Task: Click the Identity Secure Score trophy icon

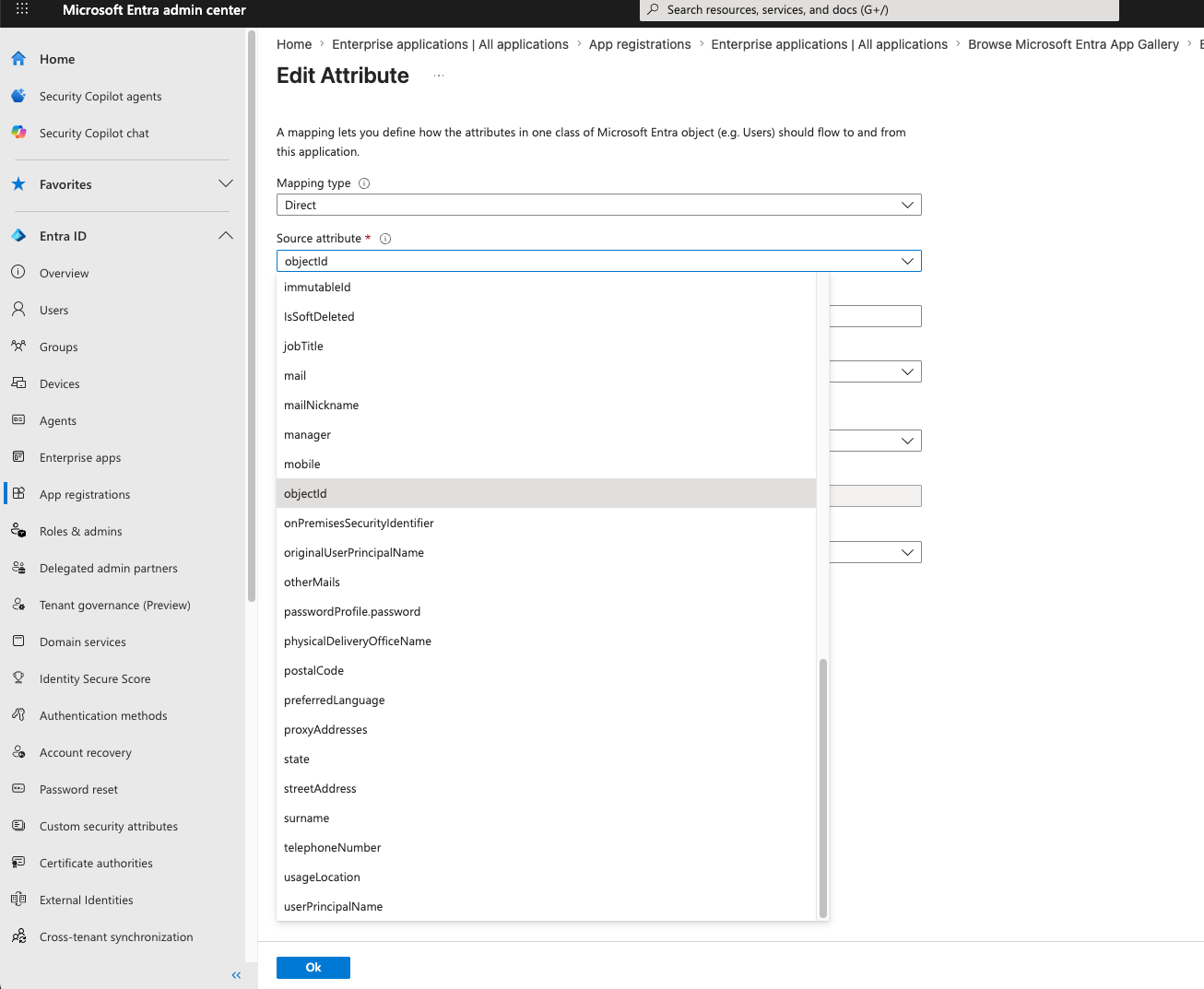Action: point(18,678)
